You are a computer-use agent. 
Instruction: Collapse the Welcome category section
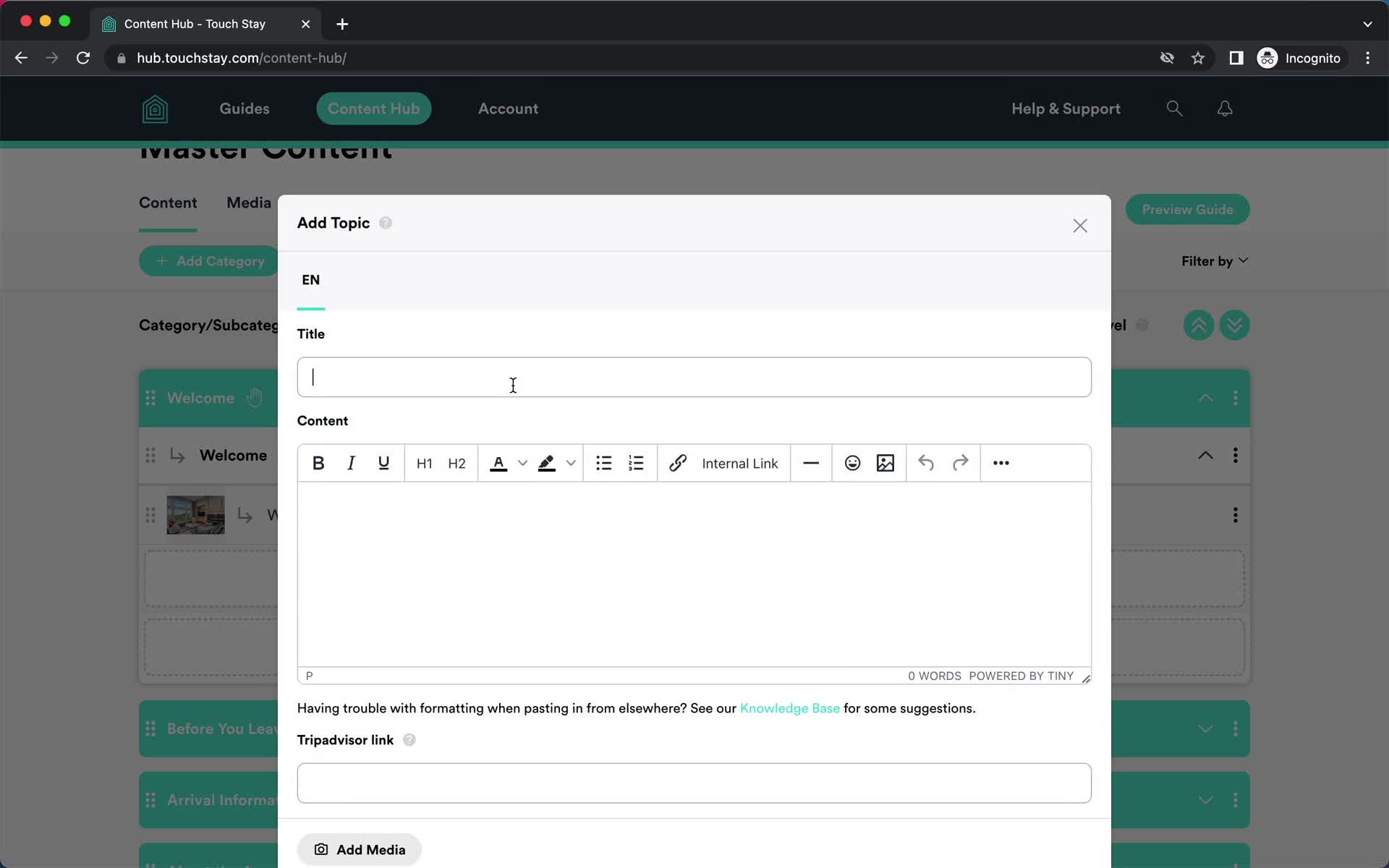[1205, 397]
